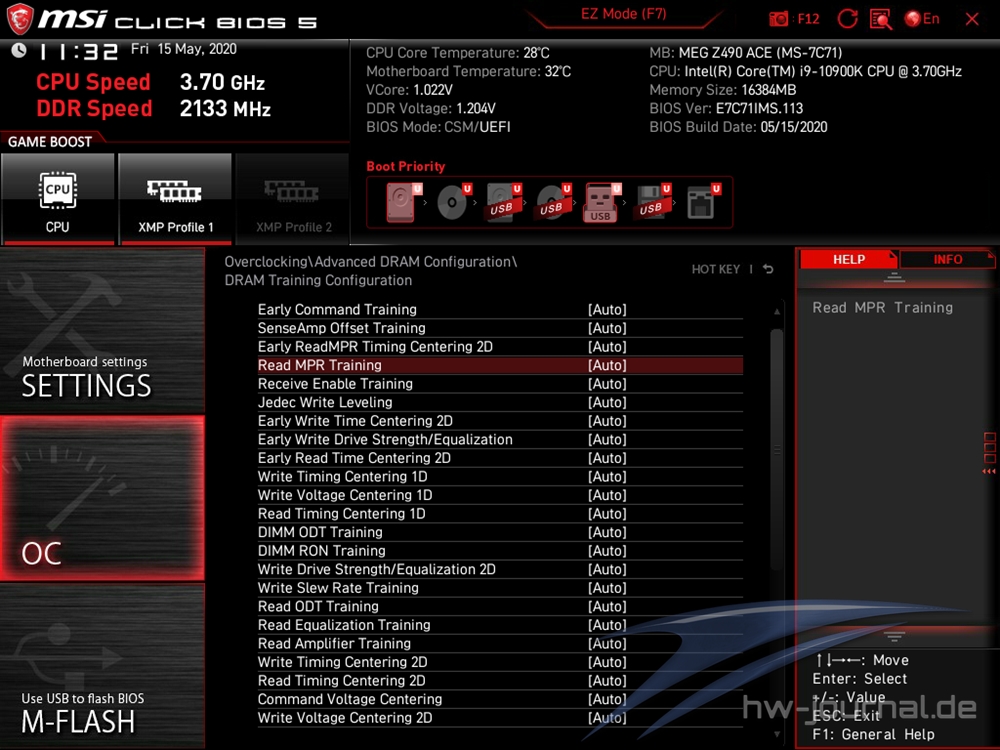Click the bottom grip handle of help panel
This screenshot has width=1000, height=750.
(894, 636)
